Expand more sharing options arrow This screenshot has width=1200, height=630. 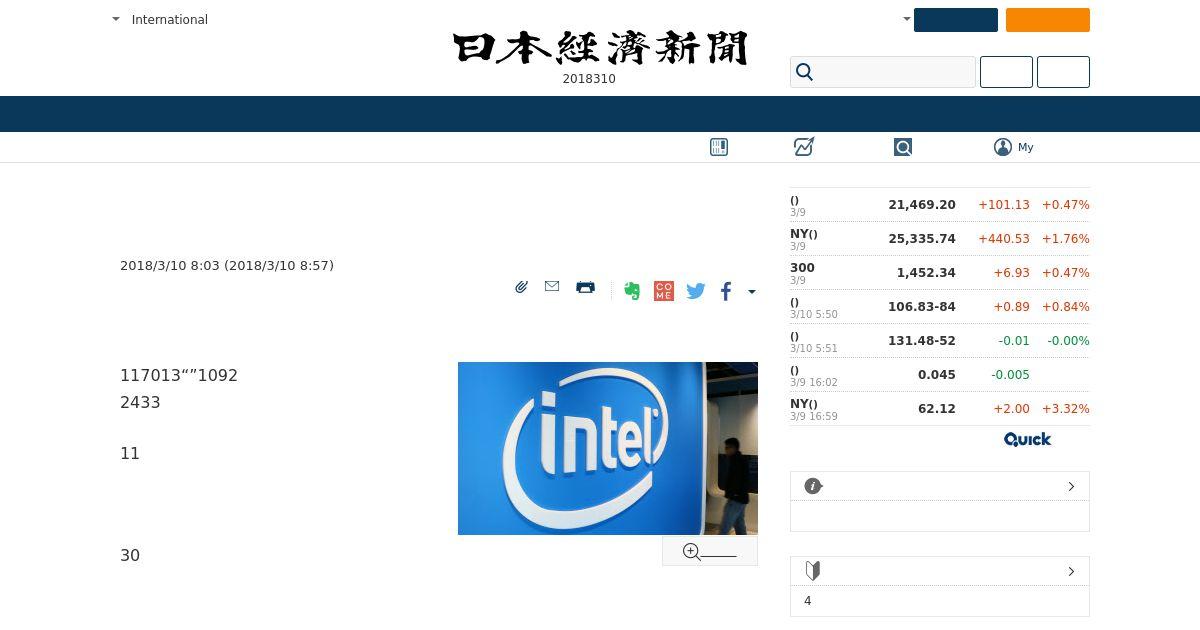(752, 292)
